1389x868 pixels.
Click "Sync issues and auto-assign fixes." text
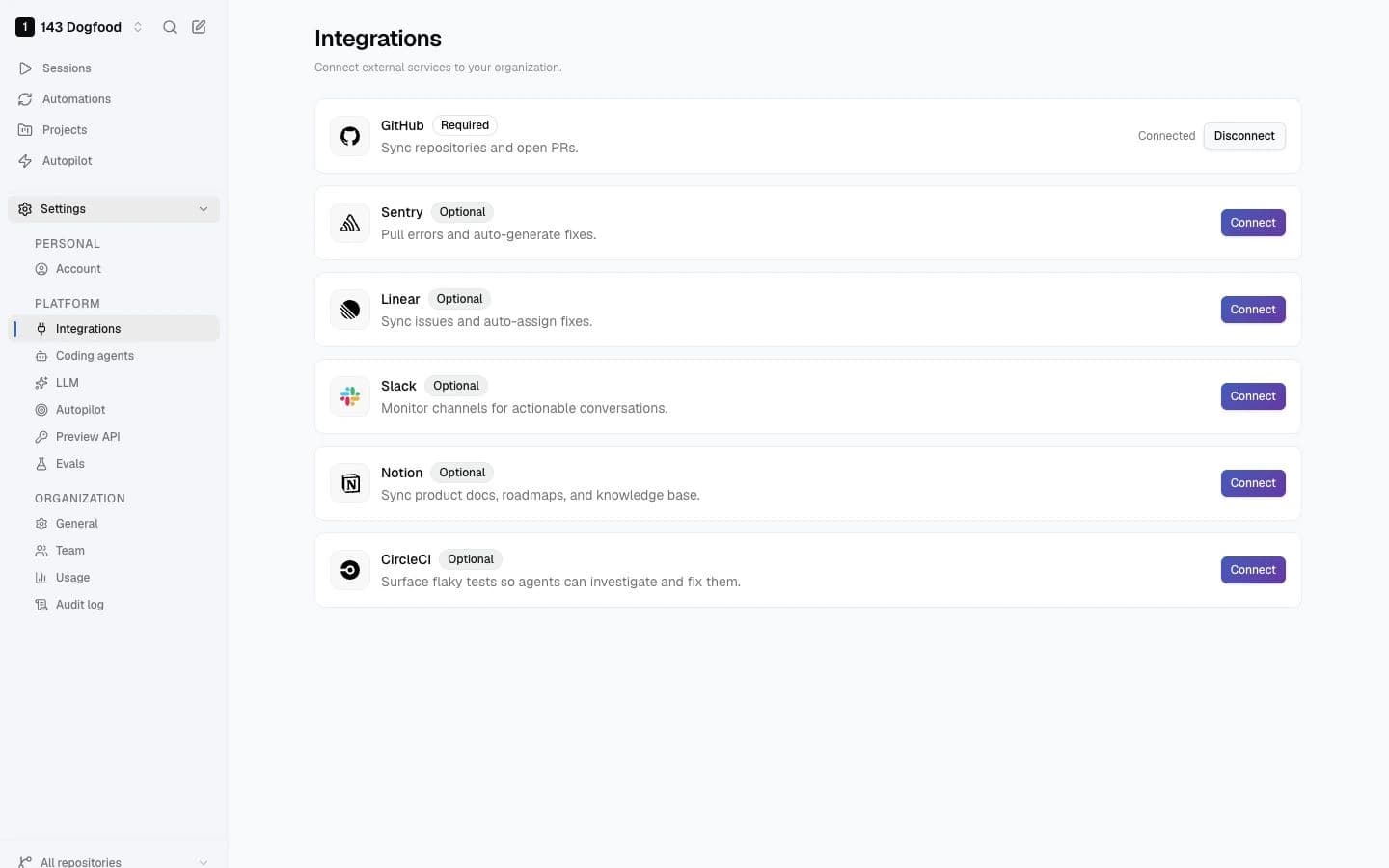(486, 321)
